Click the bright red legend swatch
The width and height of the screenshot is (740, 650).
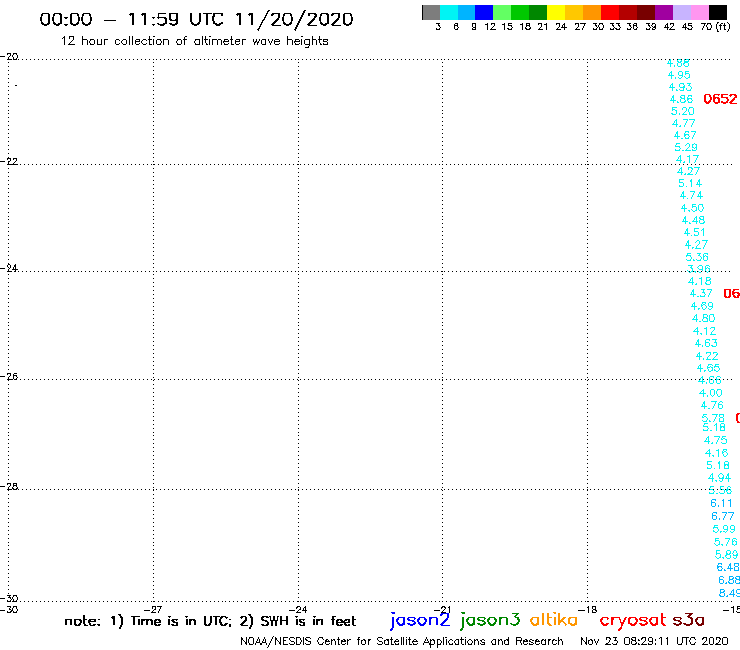(610, 12)
